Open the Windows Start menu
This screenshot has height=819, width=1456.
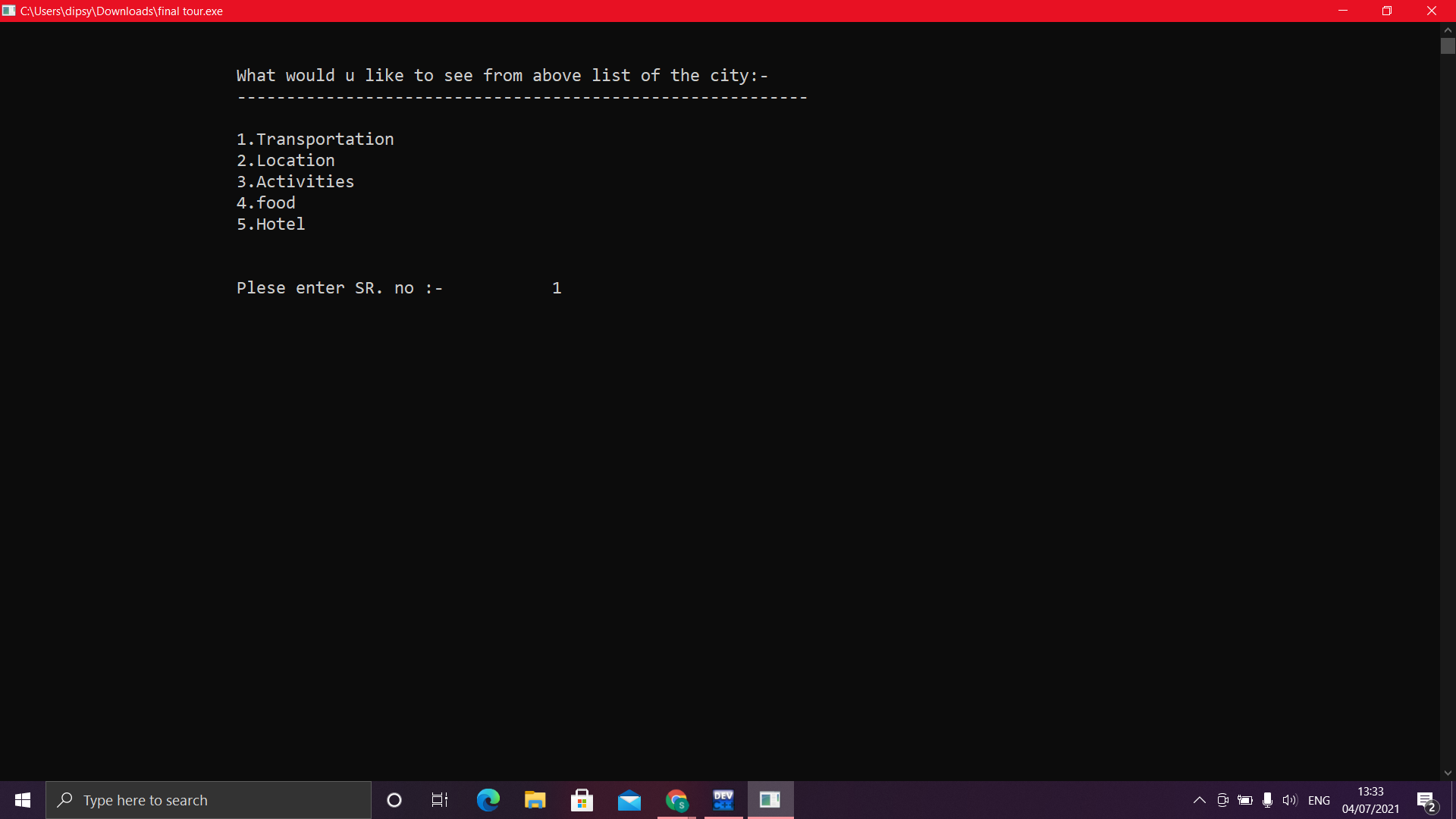click(x=23, y=800)
